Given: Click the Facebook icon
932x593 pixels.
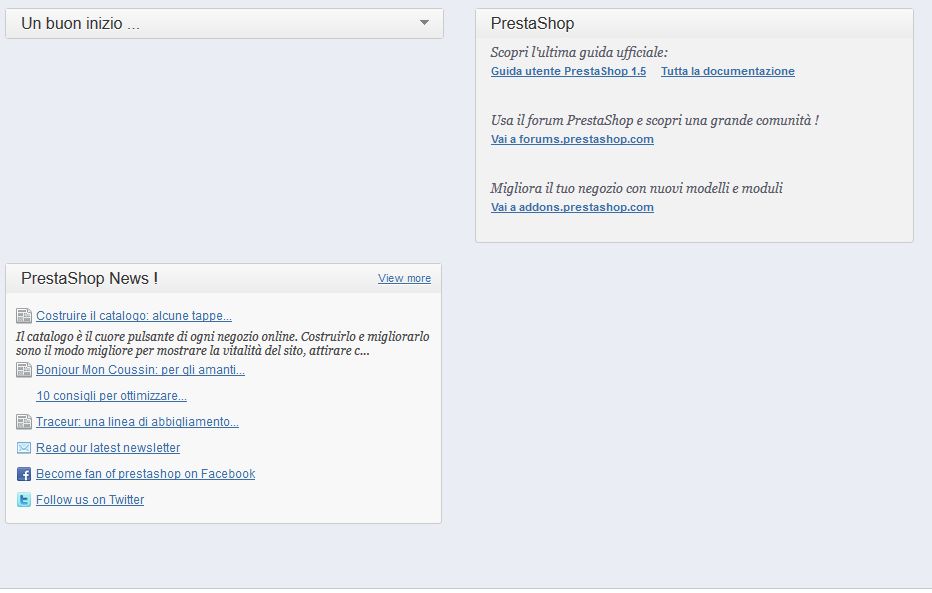Looking at the screenshot, I should pos(24,474).
